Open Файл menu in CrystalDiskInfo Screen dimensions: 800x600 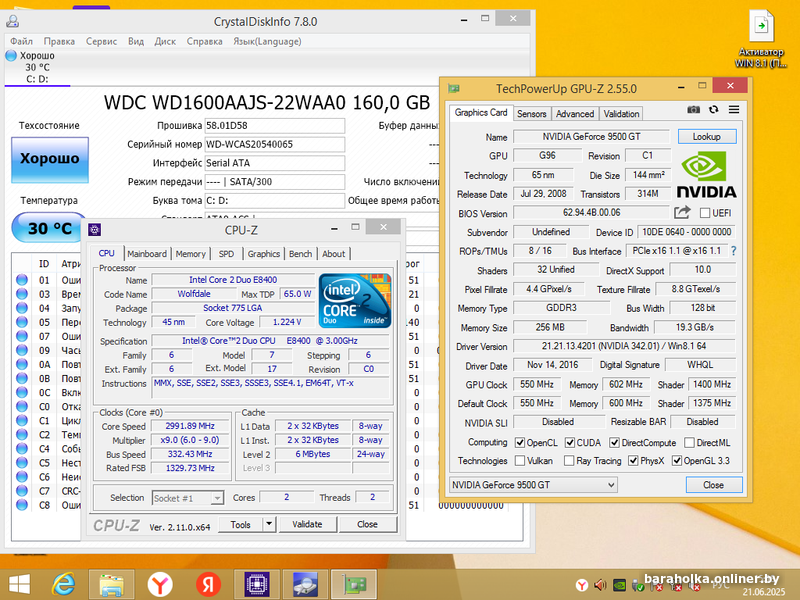(x=21, y=41)
